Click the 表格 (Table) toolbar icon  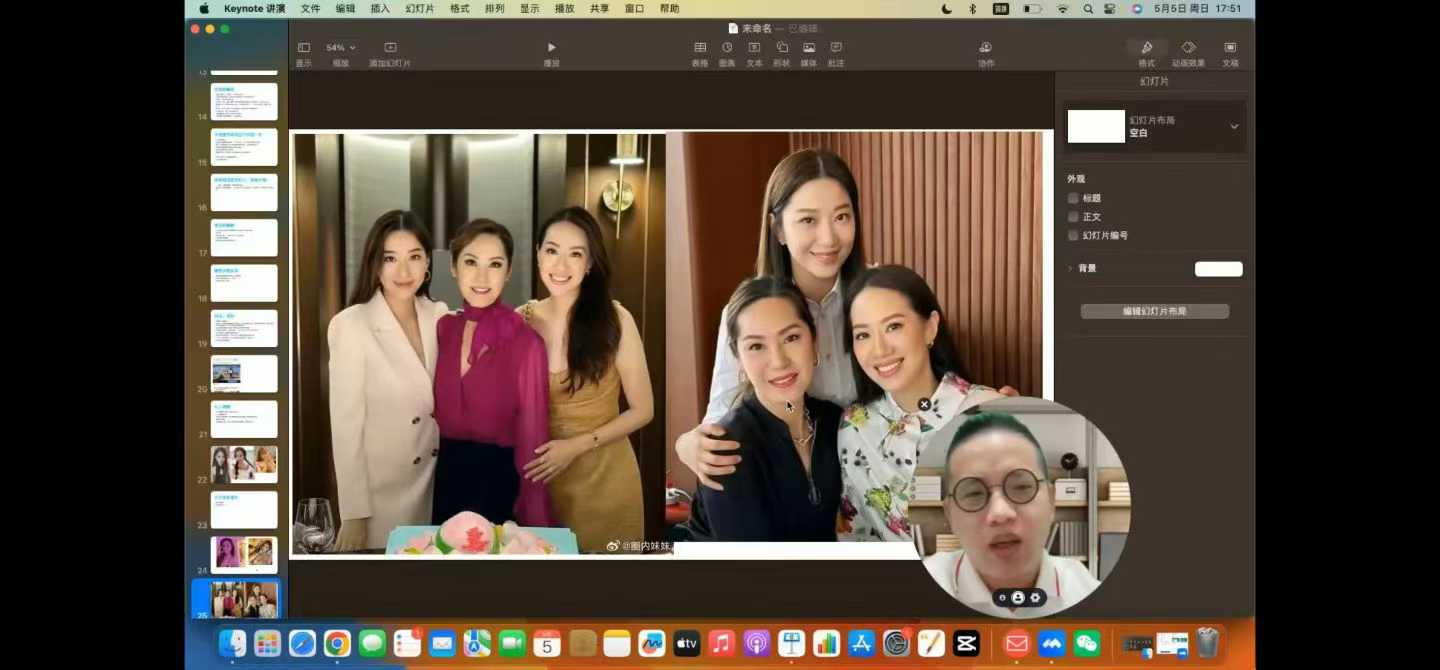[699, 48]
